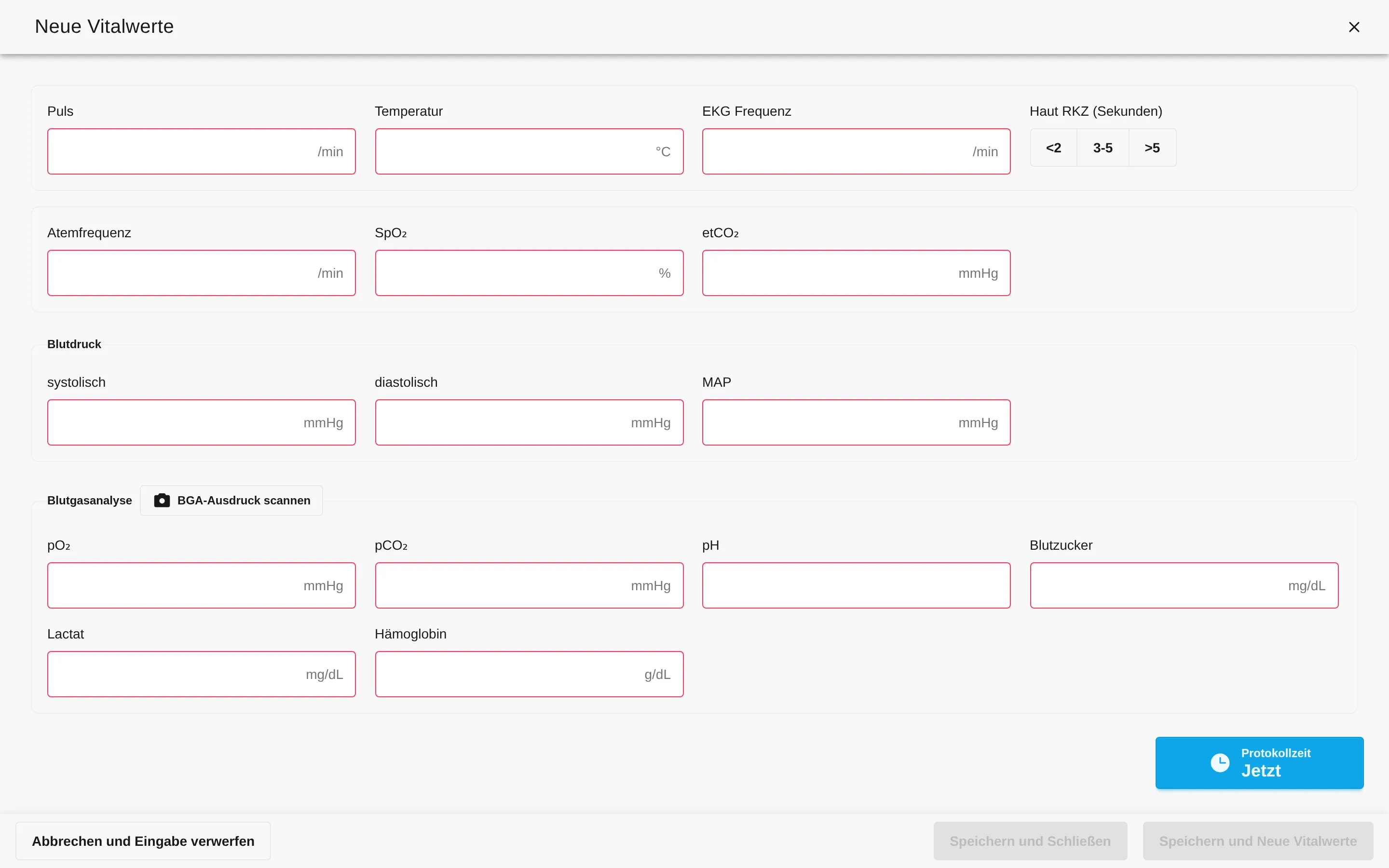This screenshot has height=868, width=1389.
Task: Focus the MAP input field
Action: coord(857,422)
